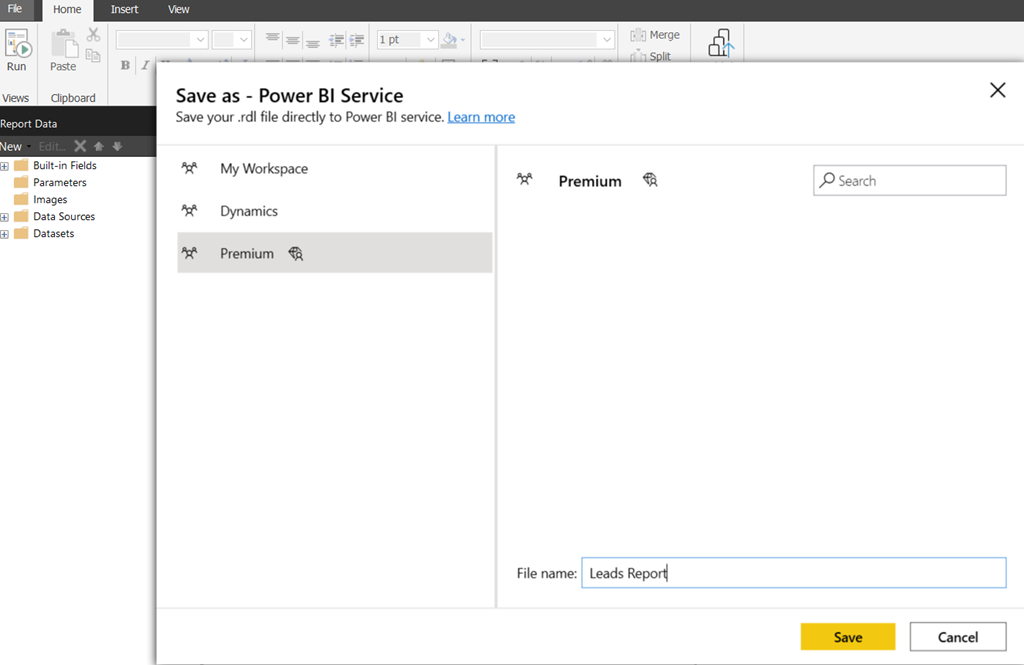Click the File name input field

pos(793,573)
